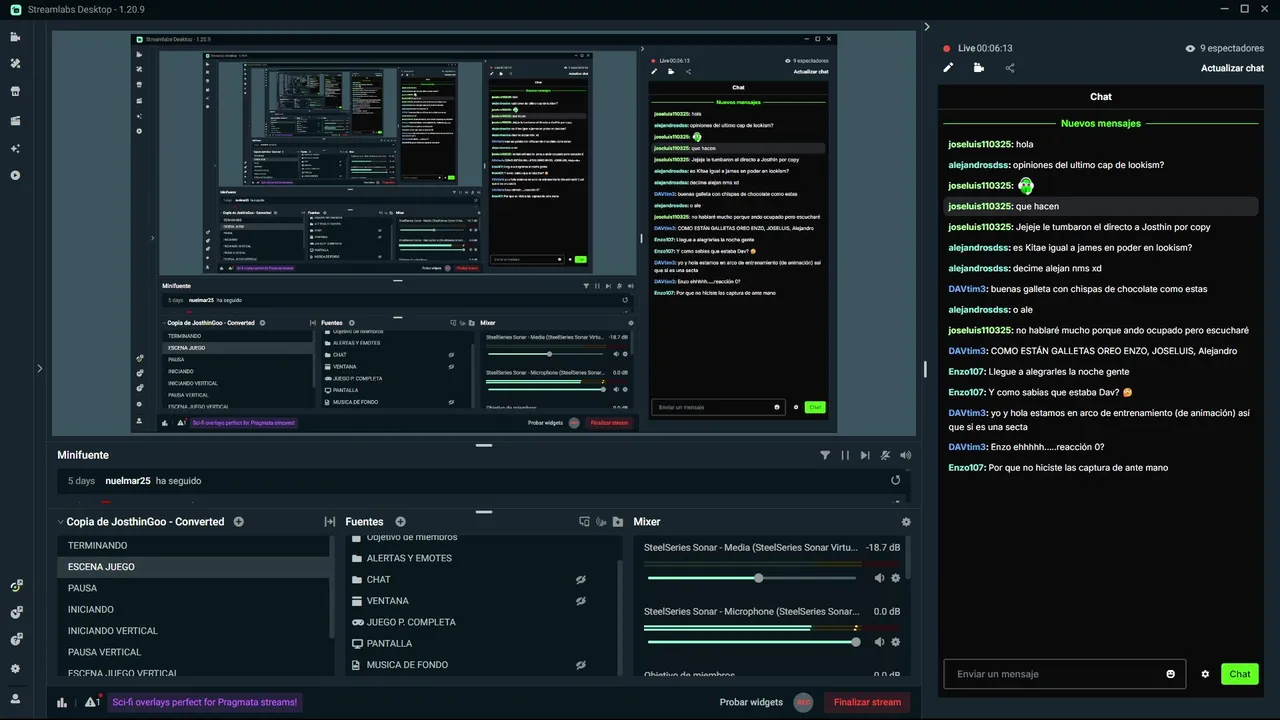Screen dimensions: 1280x720
Task: Show the hidden MUSICA DE FONDO source
Action: (x=580, y=665)
